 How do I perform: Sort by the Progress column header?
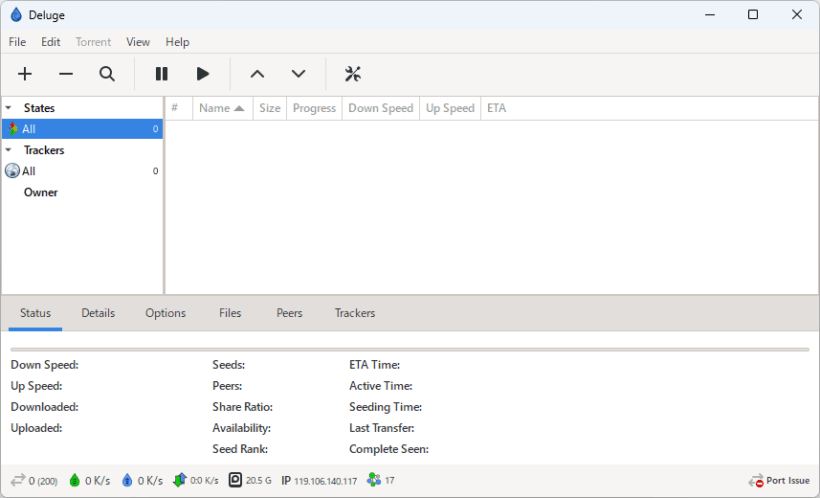coord(314,108)
